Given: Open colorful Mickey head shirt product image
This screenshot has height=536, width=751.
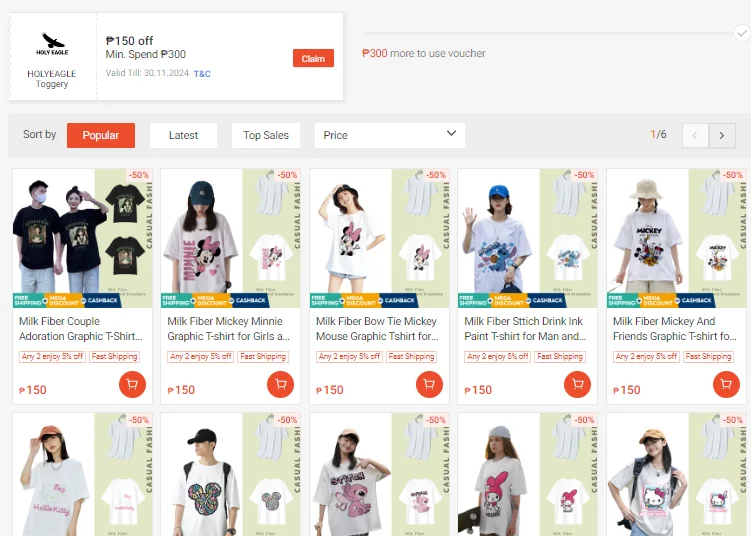Looking at the screenshot, I should pos(231,474).
